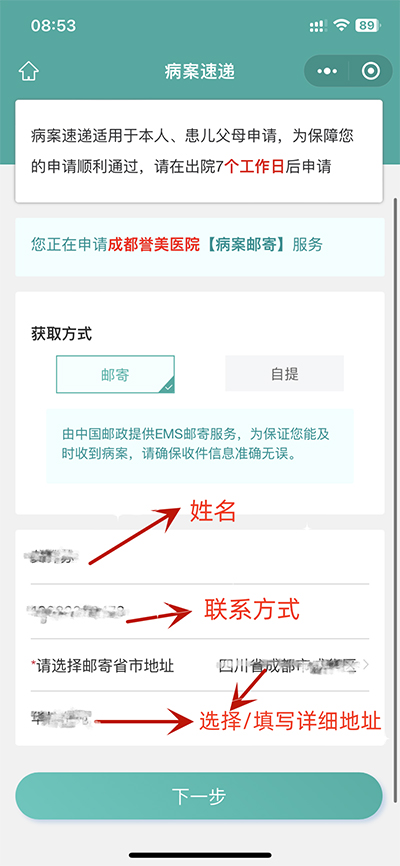Image resolution: width=400 pixels, height=866 pixels.
Task: Expand the 请选择邮寄省市地址 selector
Action: pyautogui.click(x=199, y=665)
